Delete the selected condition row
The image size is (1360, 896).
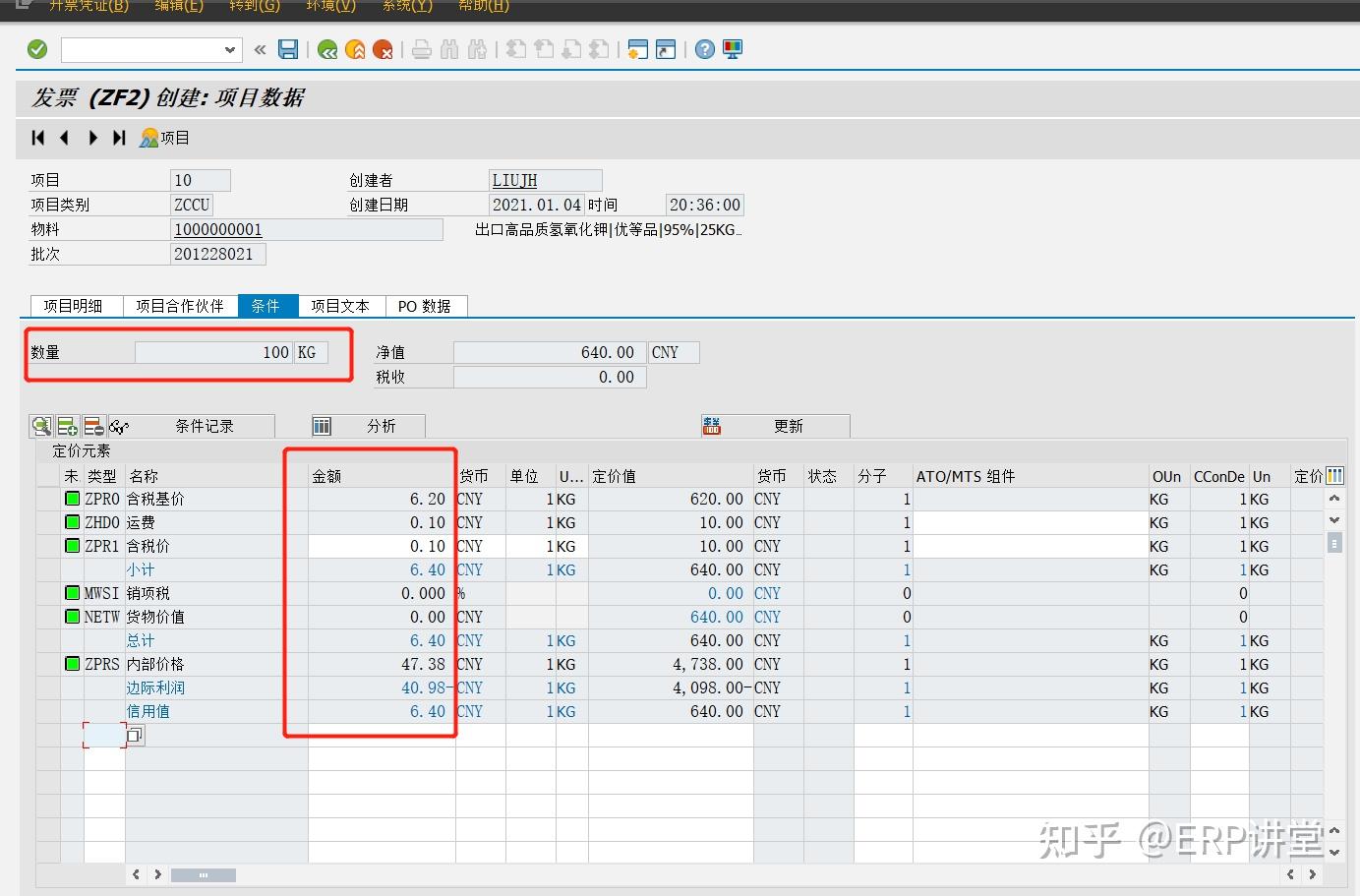click(93, 426)
